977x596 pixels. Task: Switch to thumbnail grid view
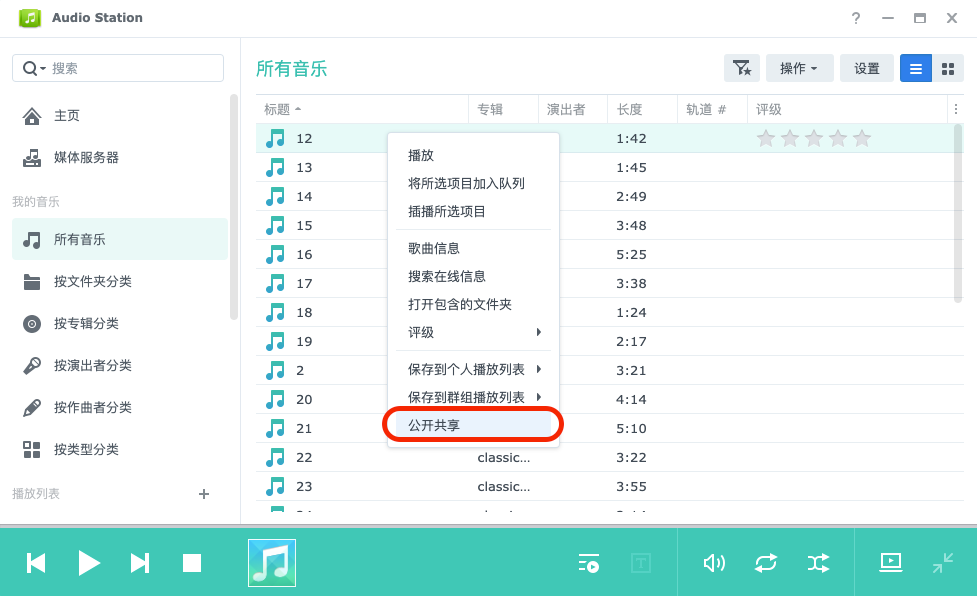tap(947, 68)
